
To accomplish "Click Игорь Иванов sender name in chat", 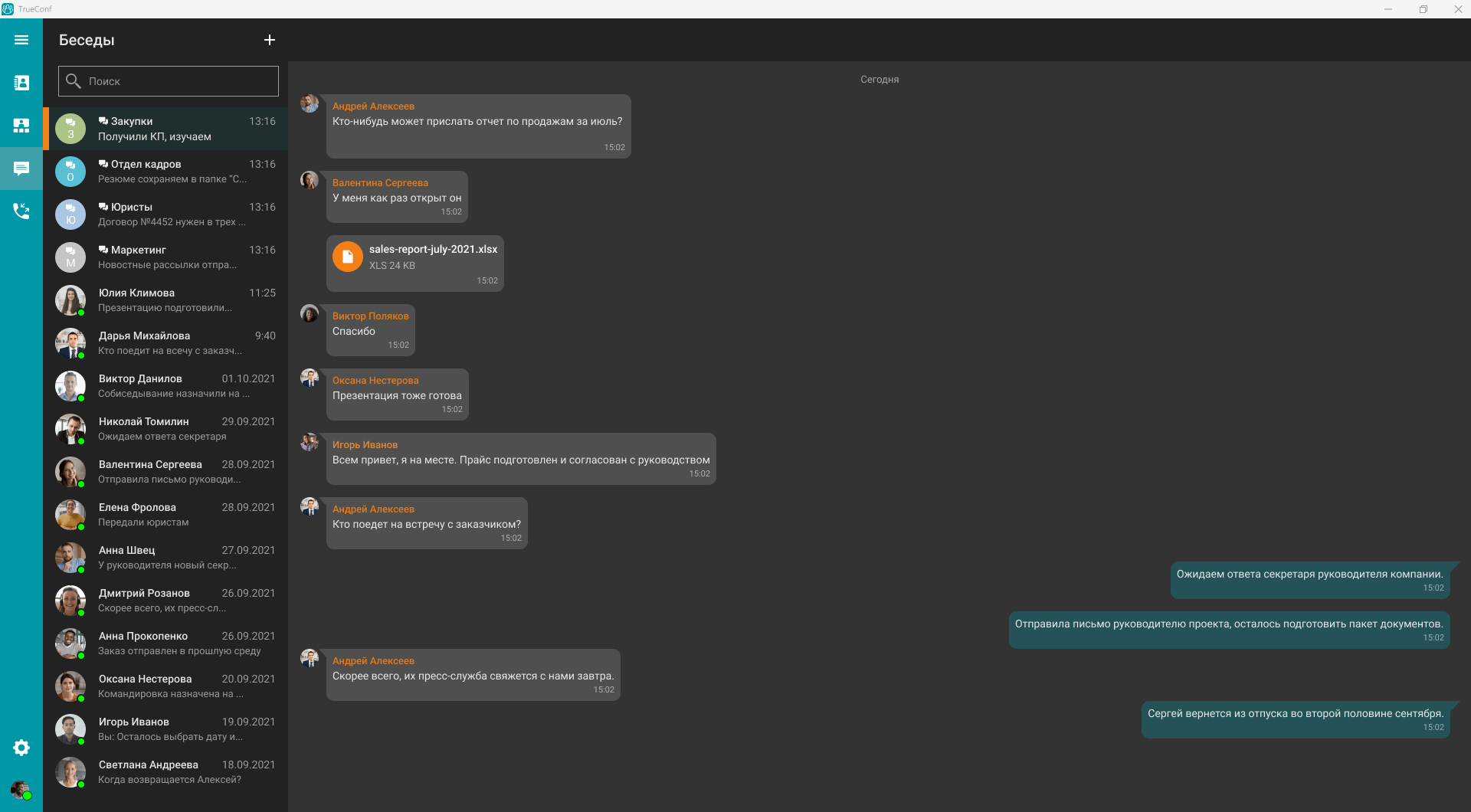I will [x=365, y=445].
